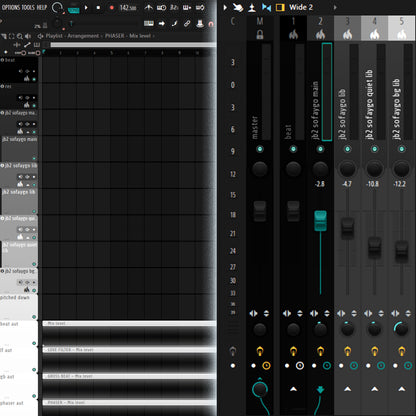The image size is (416, 416).
Task: Click the white dot on the current-track C column
Action: [x=233, y=366]
